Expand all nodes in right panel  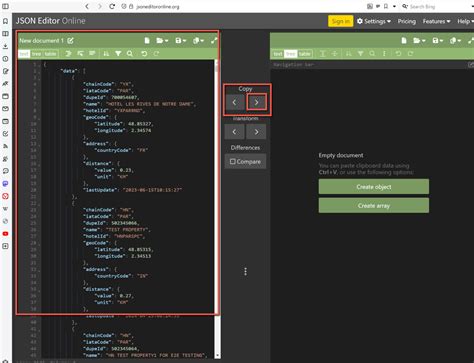click(x=322, y=54)
